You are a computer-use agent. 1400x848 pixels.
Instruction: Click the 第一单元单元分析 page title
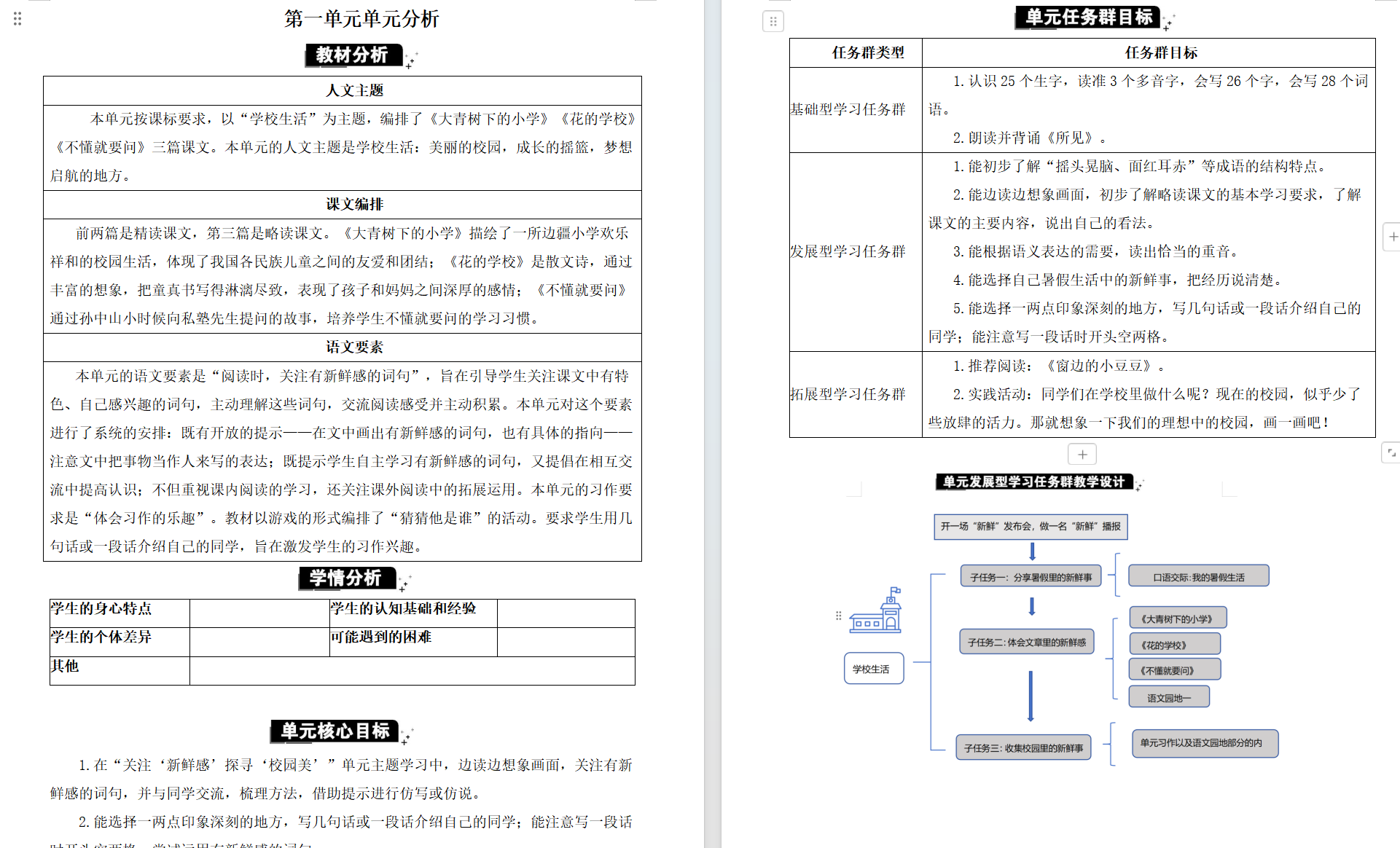pyautogui.click(x=361, y=19)
